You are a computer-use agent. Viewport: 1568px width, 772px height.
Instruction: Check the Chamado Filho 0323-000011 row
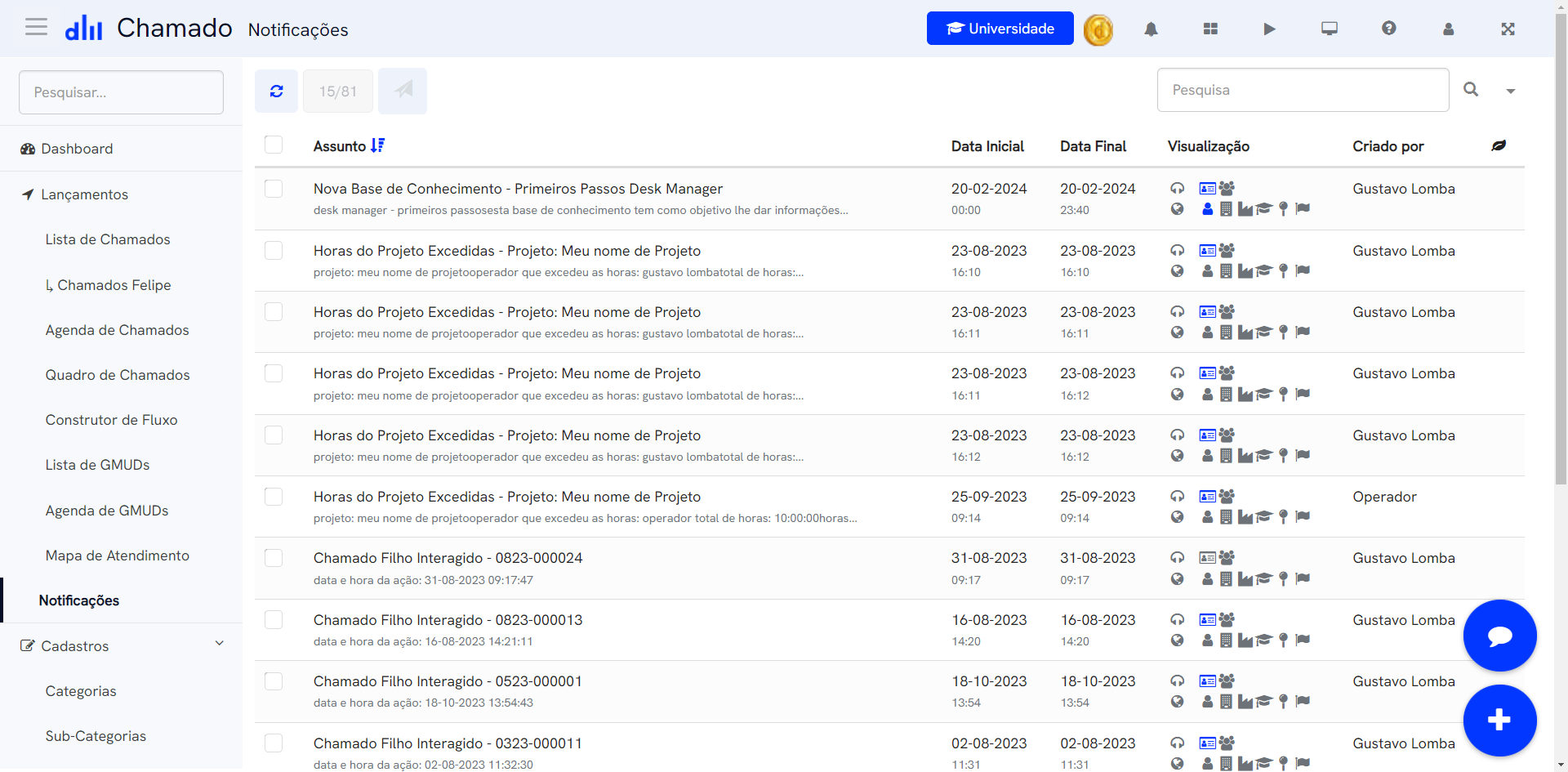coord(274,743)
